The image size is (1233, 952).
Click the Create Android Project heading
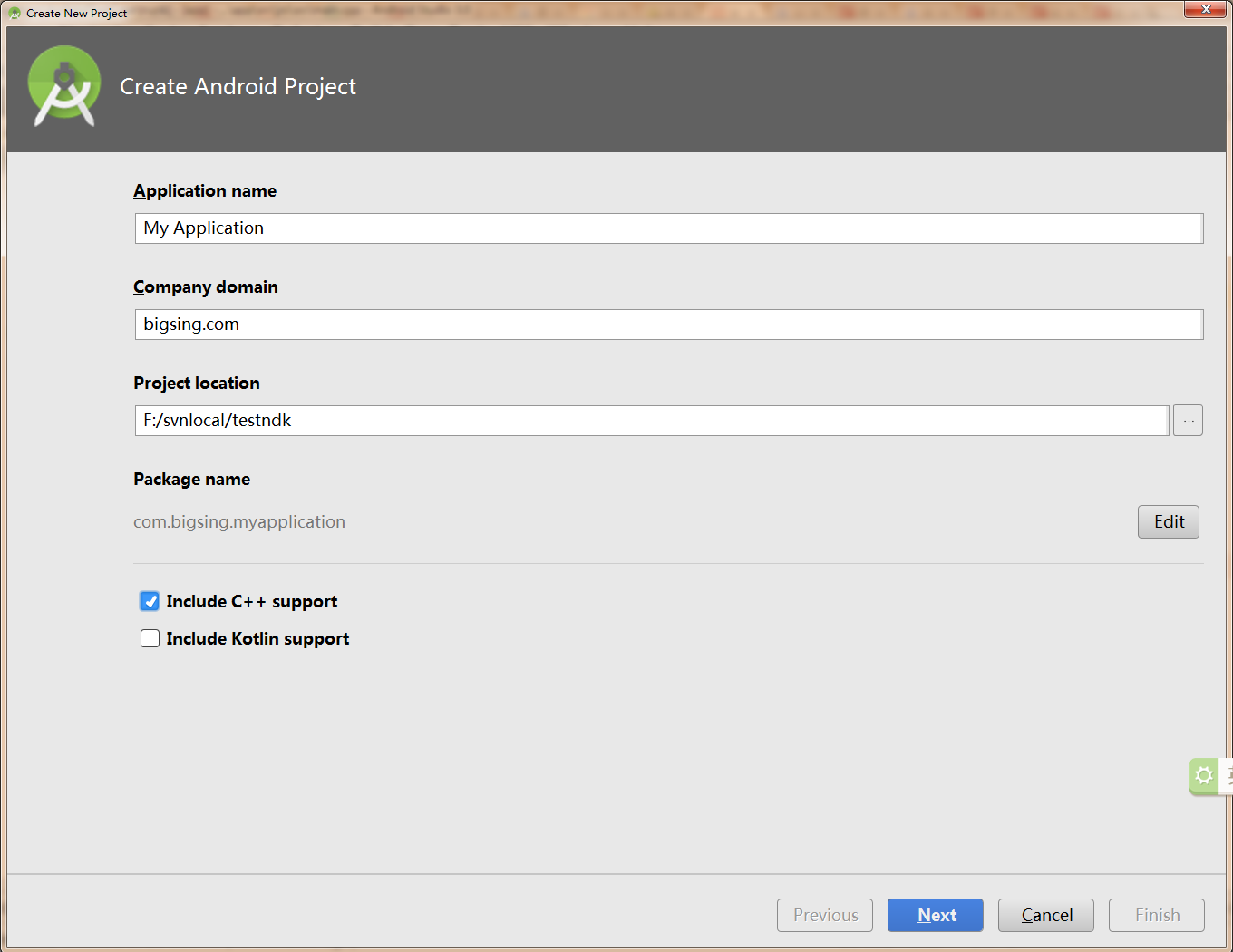238,86
